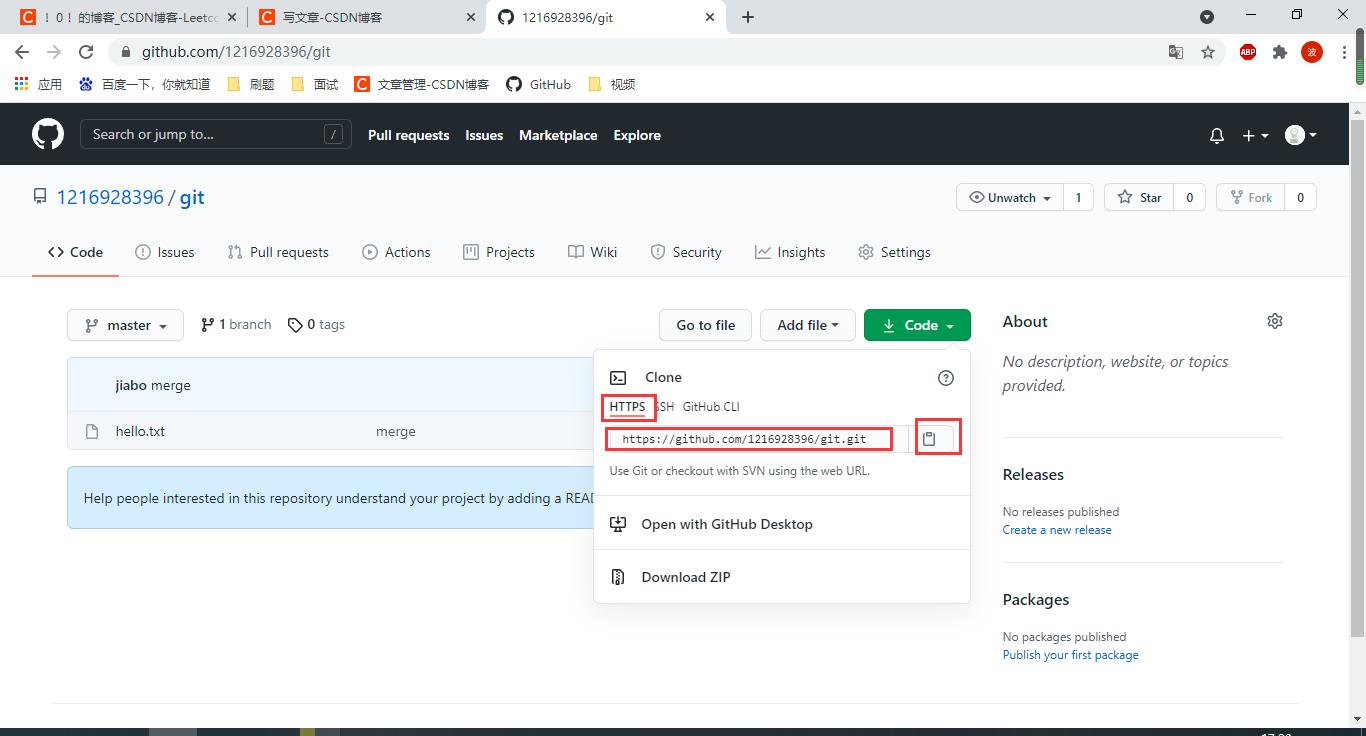
Task: Click the Clone help question-mark icon
Action: point(946,377)
